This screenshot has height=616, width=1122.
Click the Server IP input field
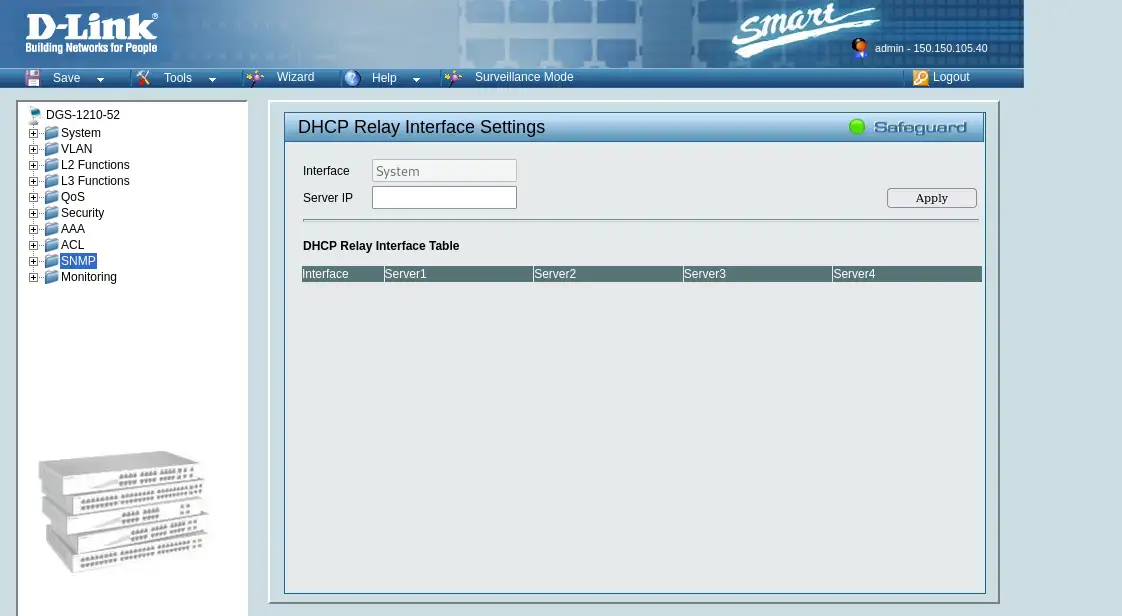444,197
